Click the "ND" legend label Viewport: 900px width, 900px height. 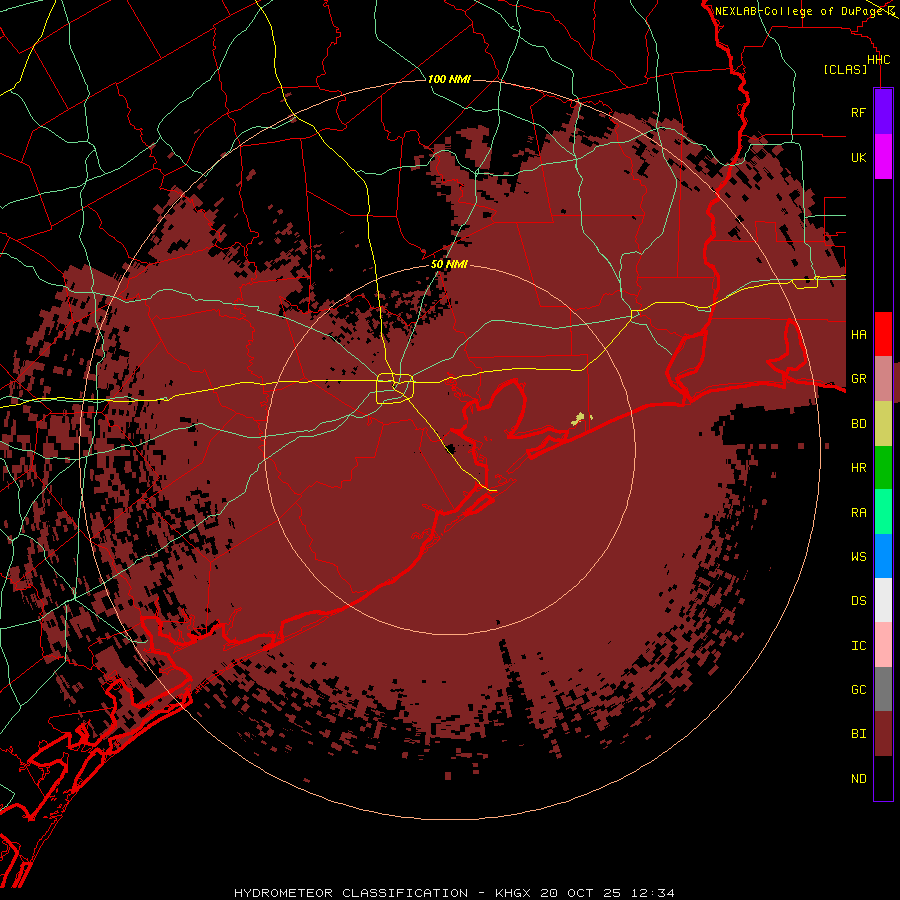[x=858, y=779]
